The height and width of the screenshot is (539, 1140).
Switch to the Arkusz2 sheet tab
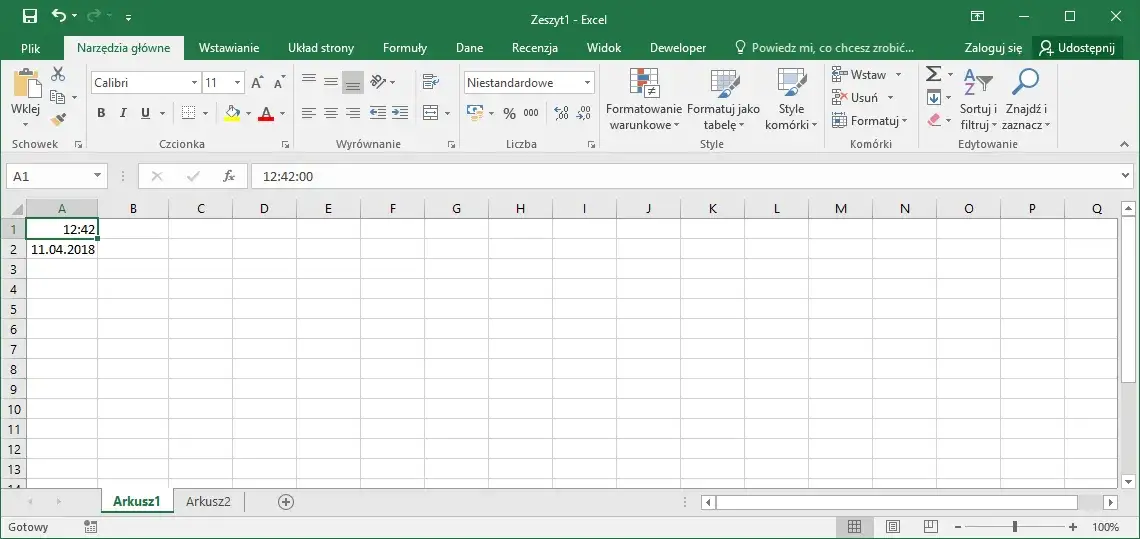pyautogui.click(x=208, y=501)
